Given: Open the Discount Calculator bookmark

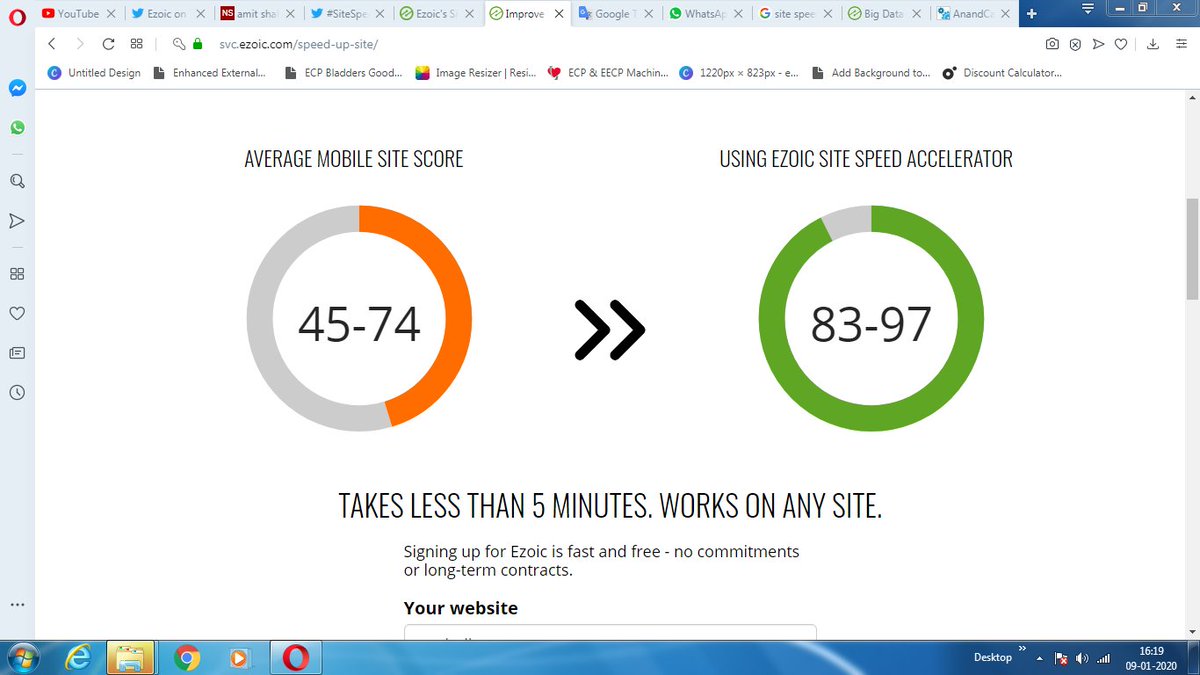Looking at the screenshot, I should click(x=1000, y=72).
